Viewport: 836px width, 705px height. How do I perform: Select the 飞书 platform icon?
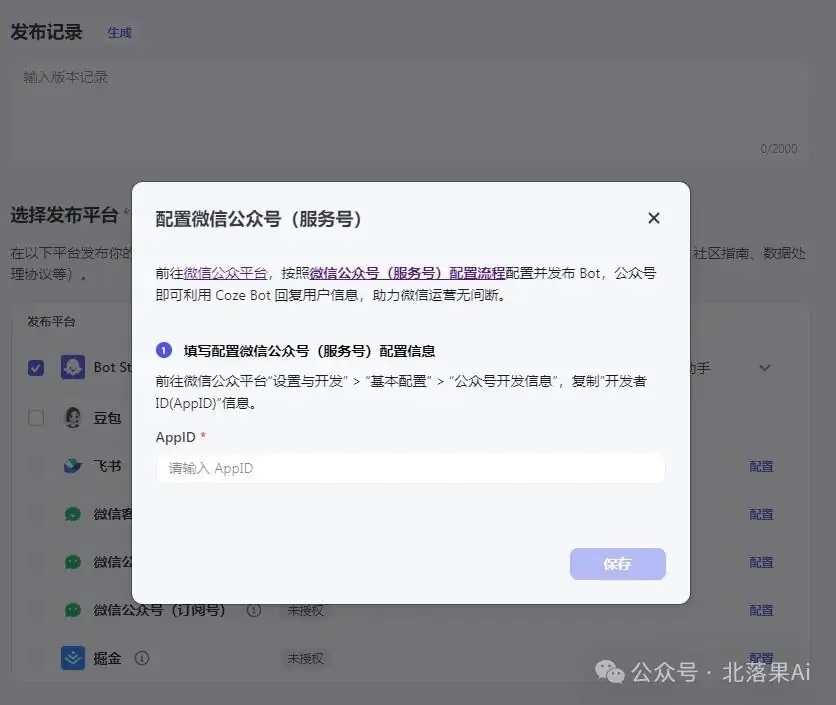(x=72, y=465)
